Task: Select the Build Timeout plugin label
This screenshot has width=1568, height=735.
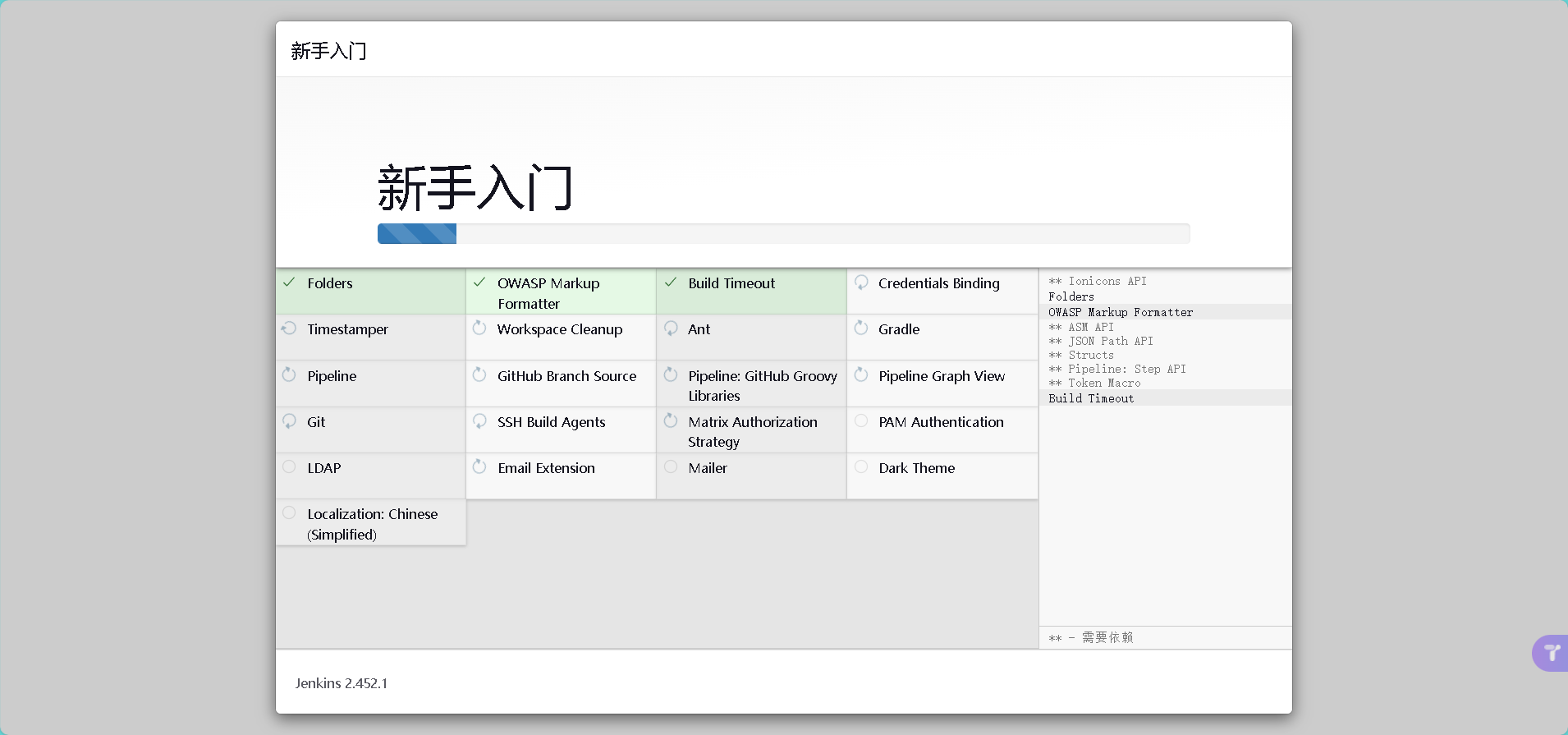Action: 731,283
